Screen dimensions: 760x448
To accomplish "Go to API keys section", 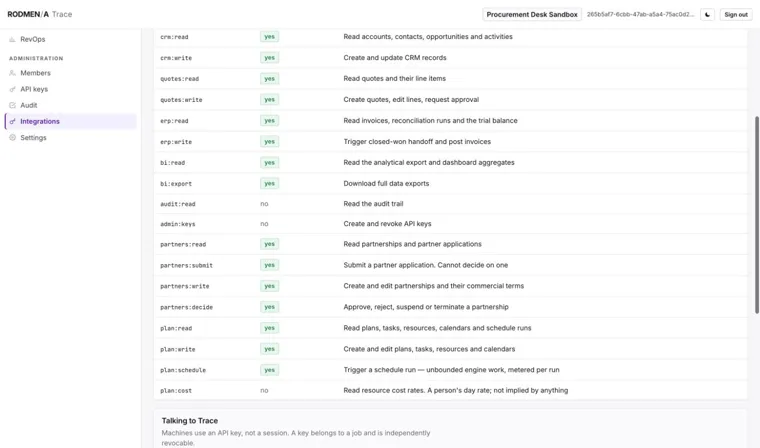I will 71,89.
